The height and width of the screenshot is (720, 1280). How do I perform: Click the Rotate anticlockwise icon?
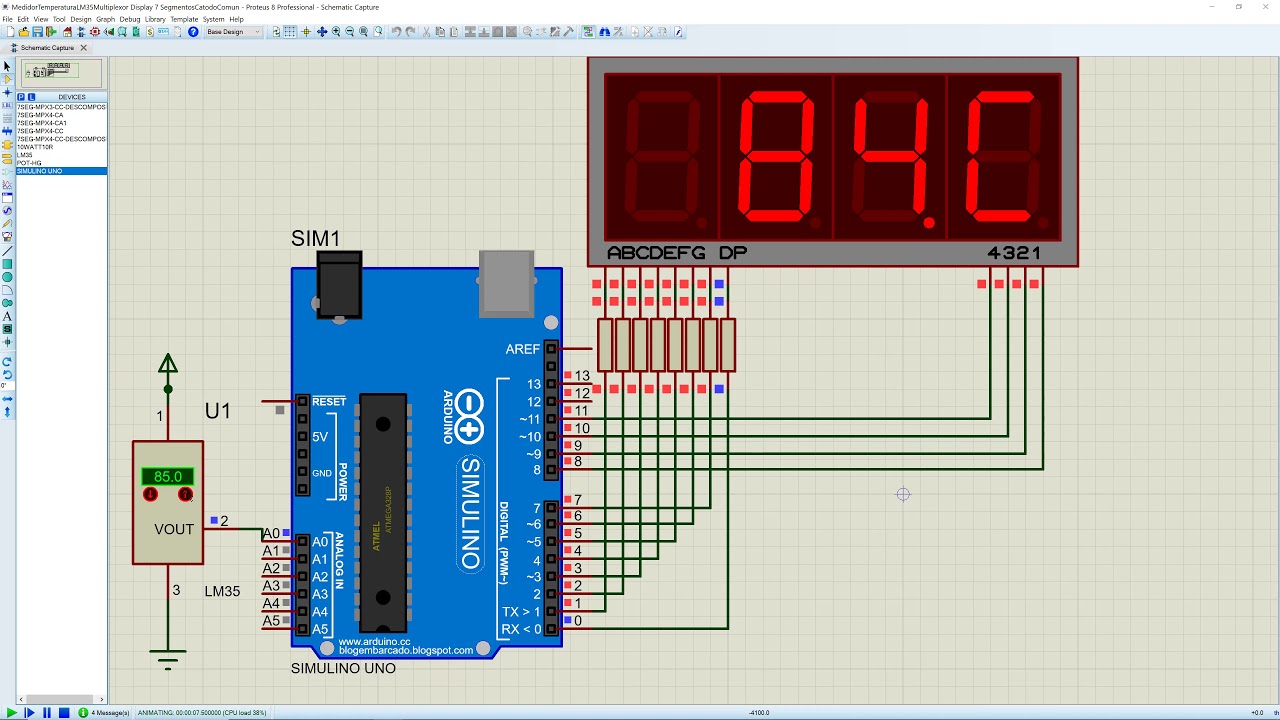pyautogui.click(x=7, y=374)
